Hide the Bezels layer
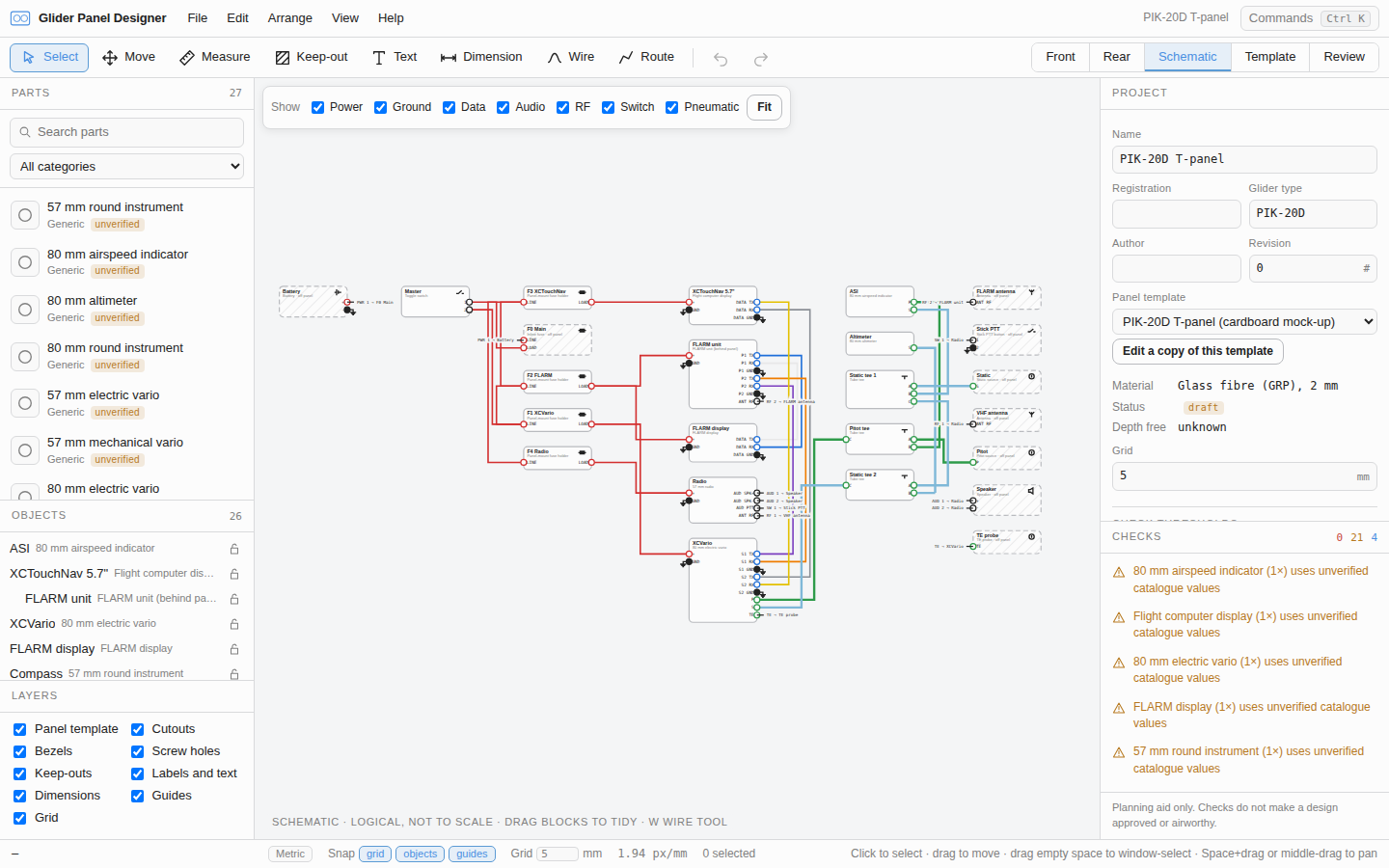1389x868 pixels. [19, 751]
